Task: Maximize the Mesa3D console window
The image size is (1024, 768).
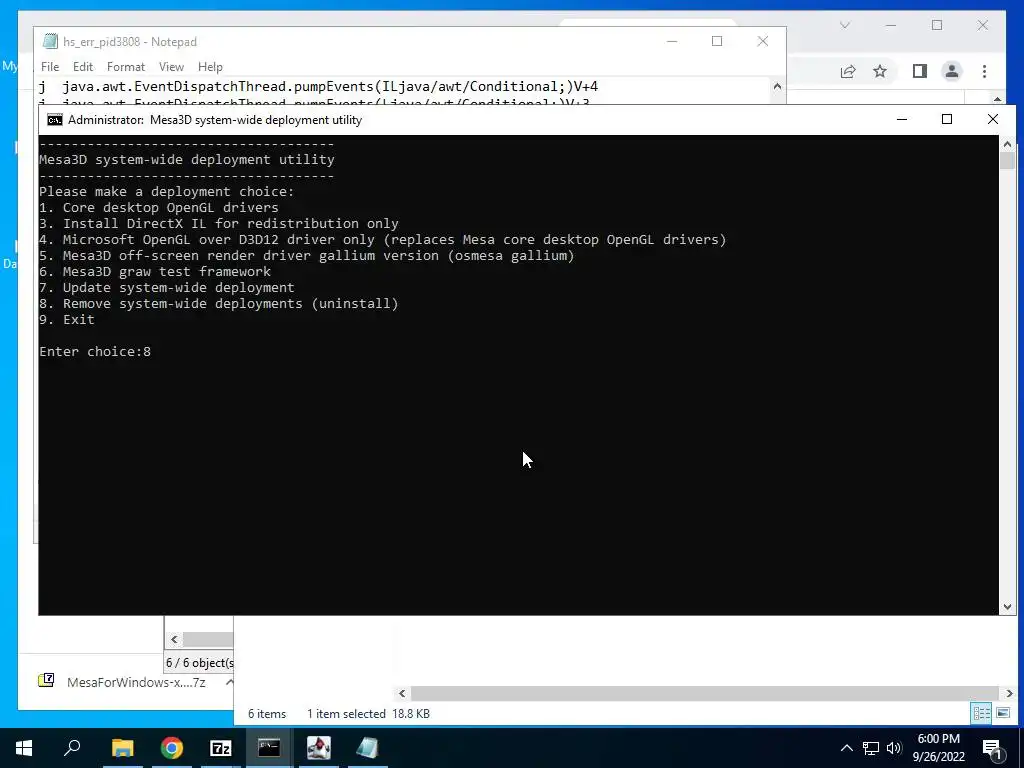Action: [x=947, y=120]
